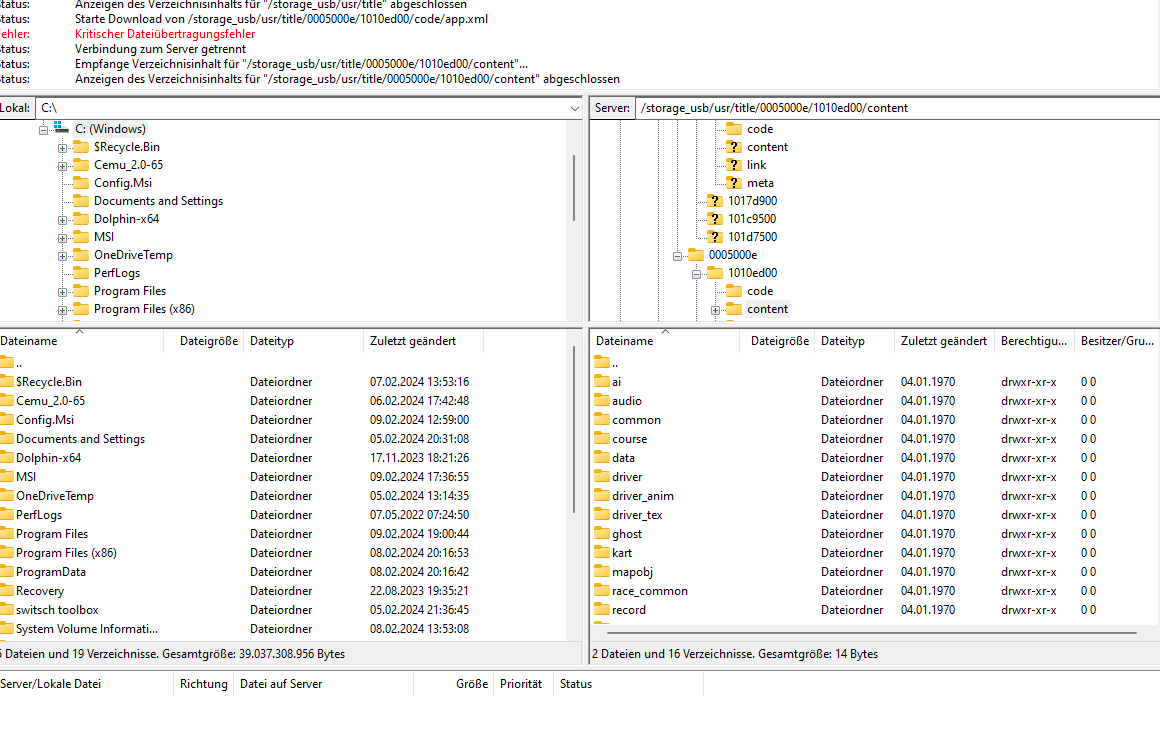The image size is (1160, 750).
Task: Click the Config.Msi folder icon in tree
Action: [81, 183]
